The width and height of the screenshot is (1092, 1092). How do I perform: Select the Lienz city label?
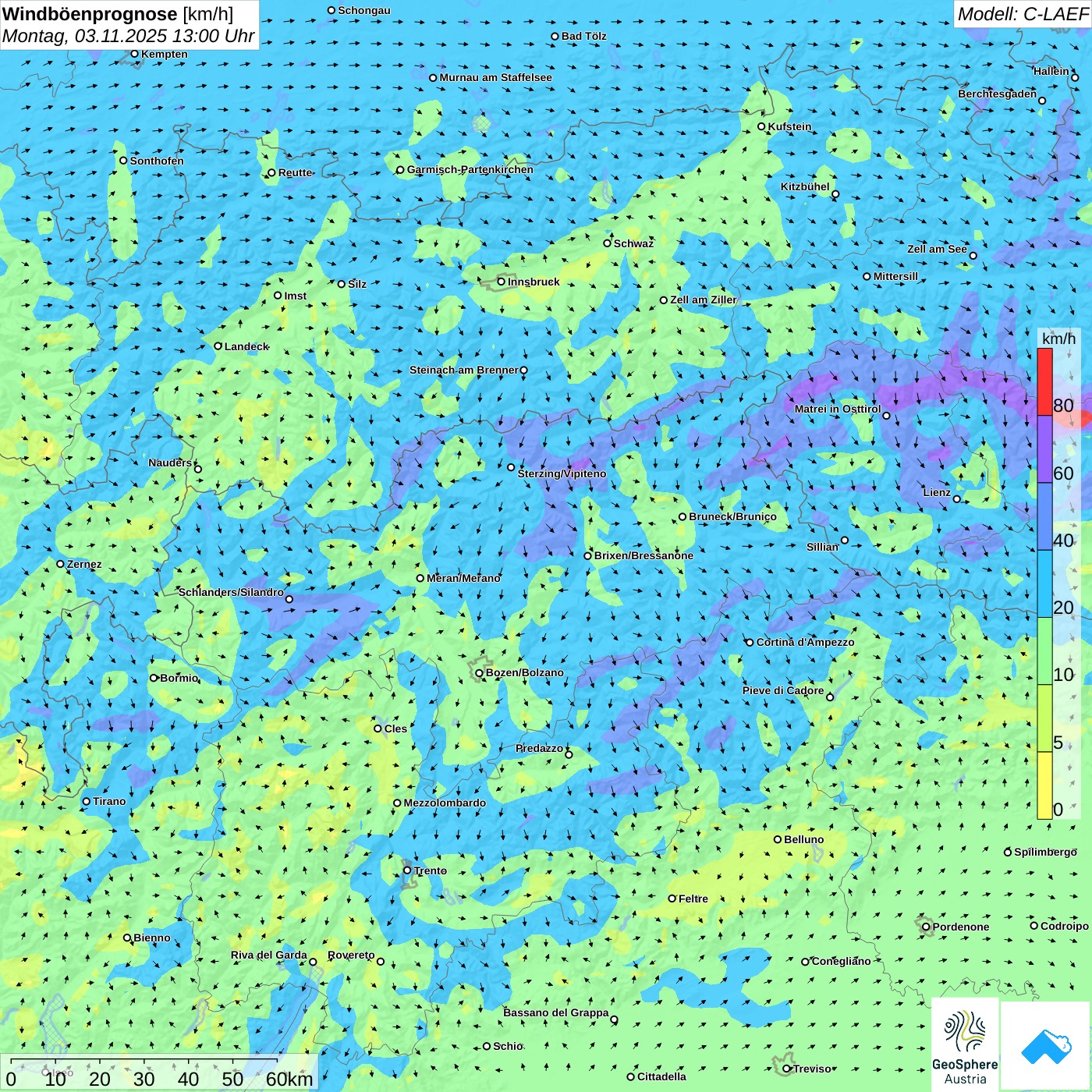click(937, 492)
